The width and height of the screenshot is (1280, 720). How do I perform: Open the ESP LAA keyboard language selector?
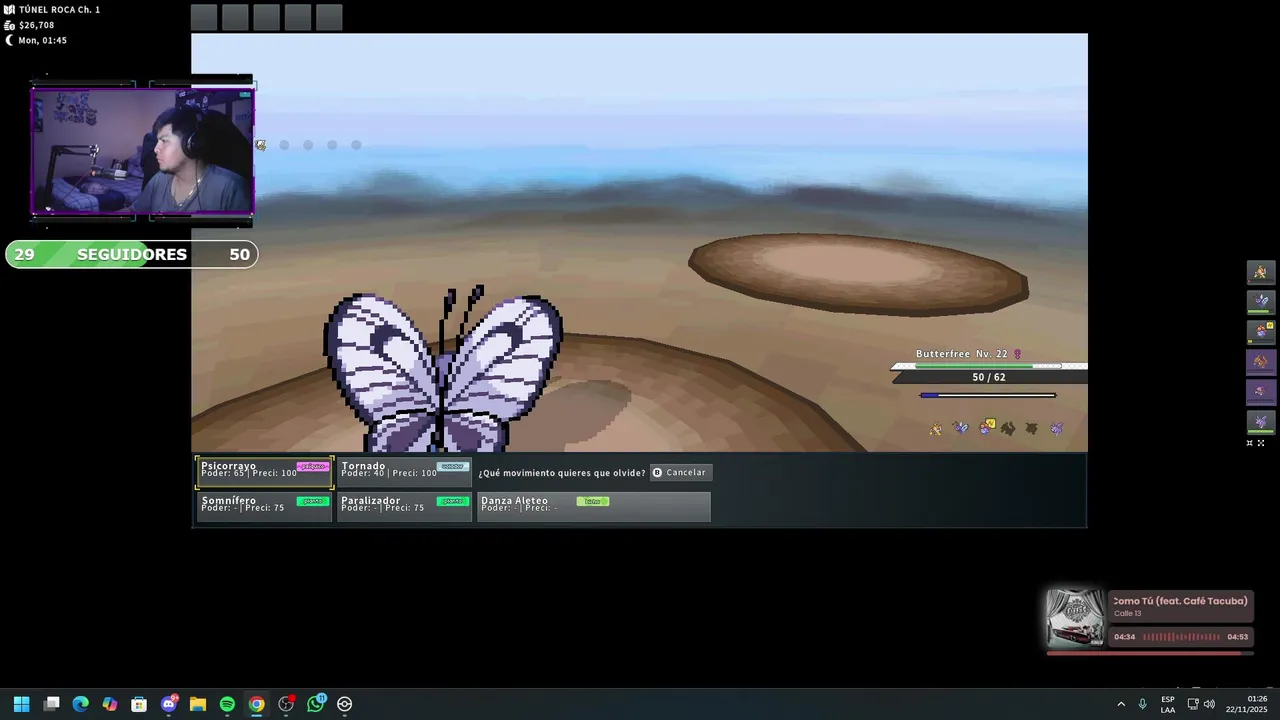(x=1168, y=704)
